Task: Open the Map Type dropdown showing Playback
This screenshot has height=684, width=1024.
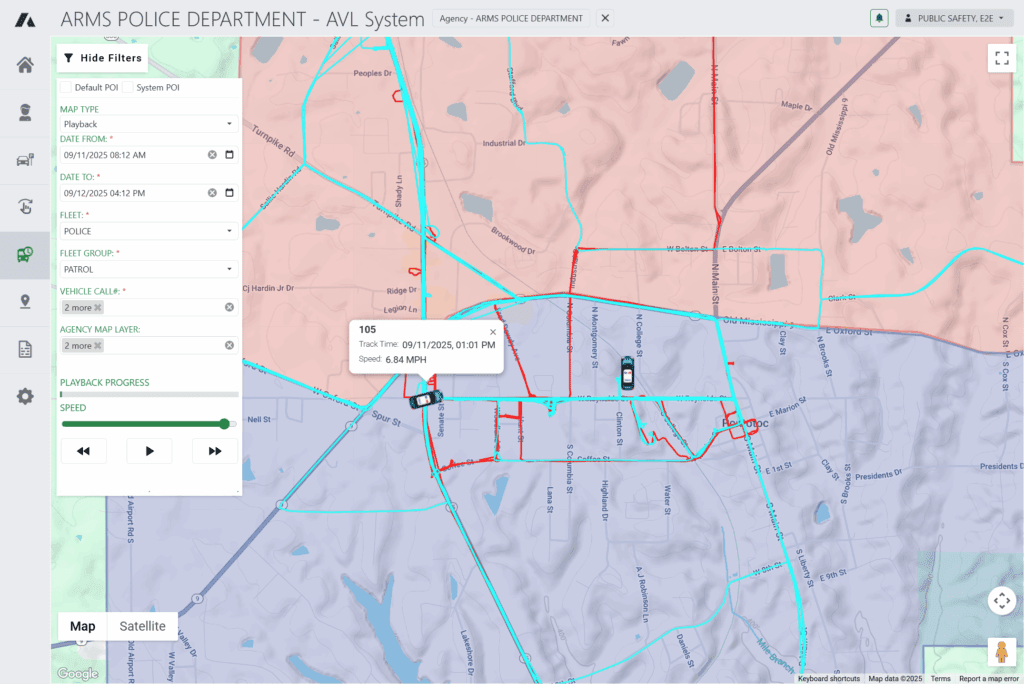Action: (148, 122)
